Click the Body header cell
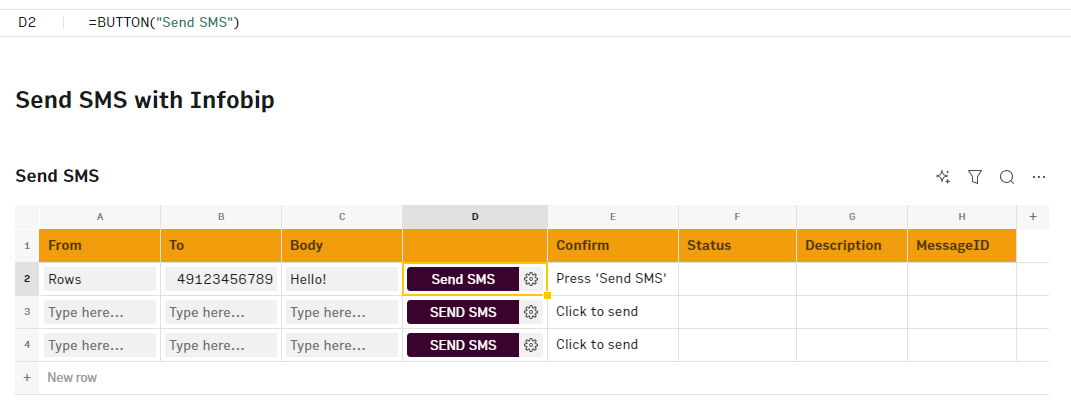The width and height of the screenshot is (1071, 420). click(342, 245)
